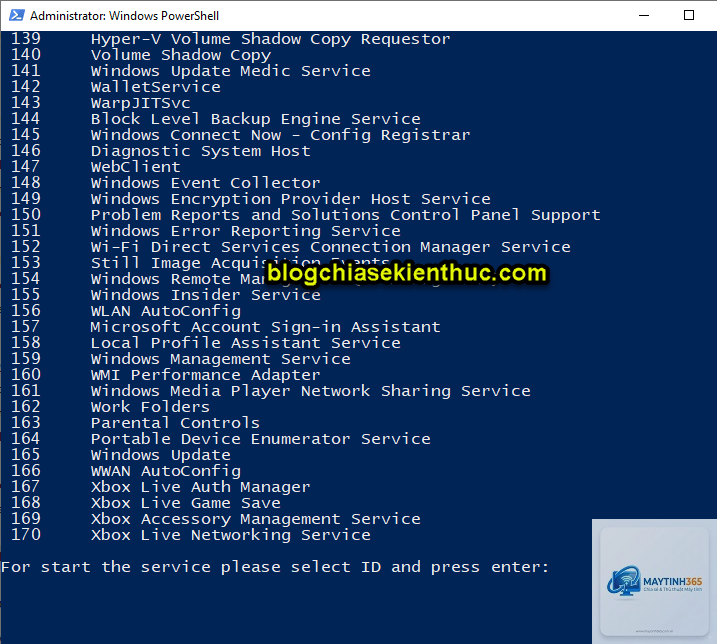Click 'Microsoft Account Sign-in Assistant' line

click(x=265, y=327)
